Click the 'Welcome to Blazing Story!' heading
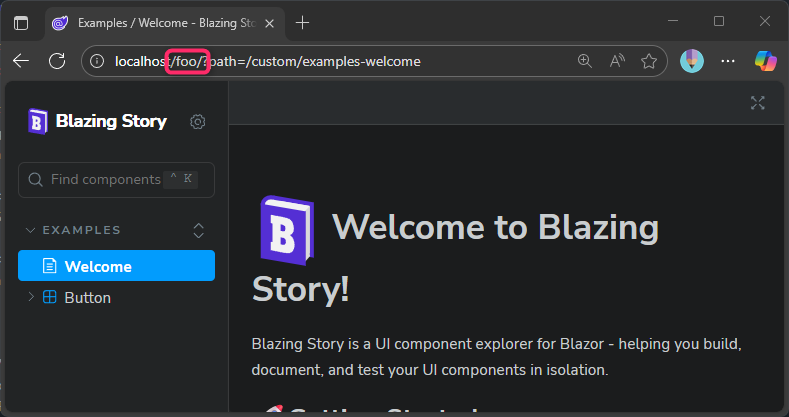Viewport: 789px width, 417px height. (x=455, y=258)
